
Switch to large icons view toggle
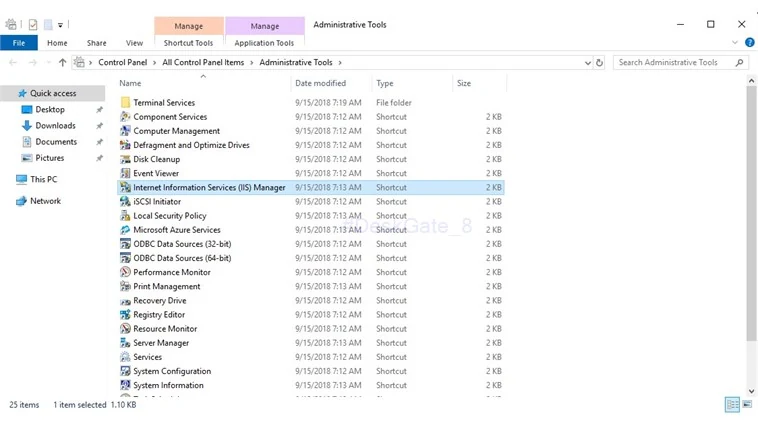point(747,404)
